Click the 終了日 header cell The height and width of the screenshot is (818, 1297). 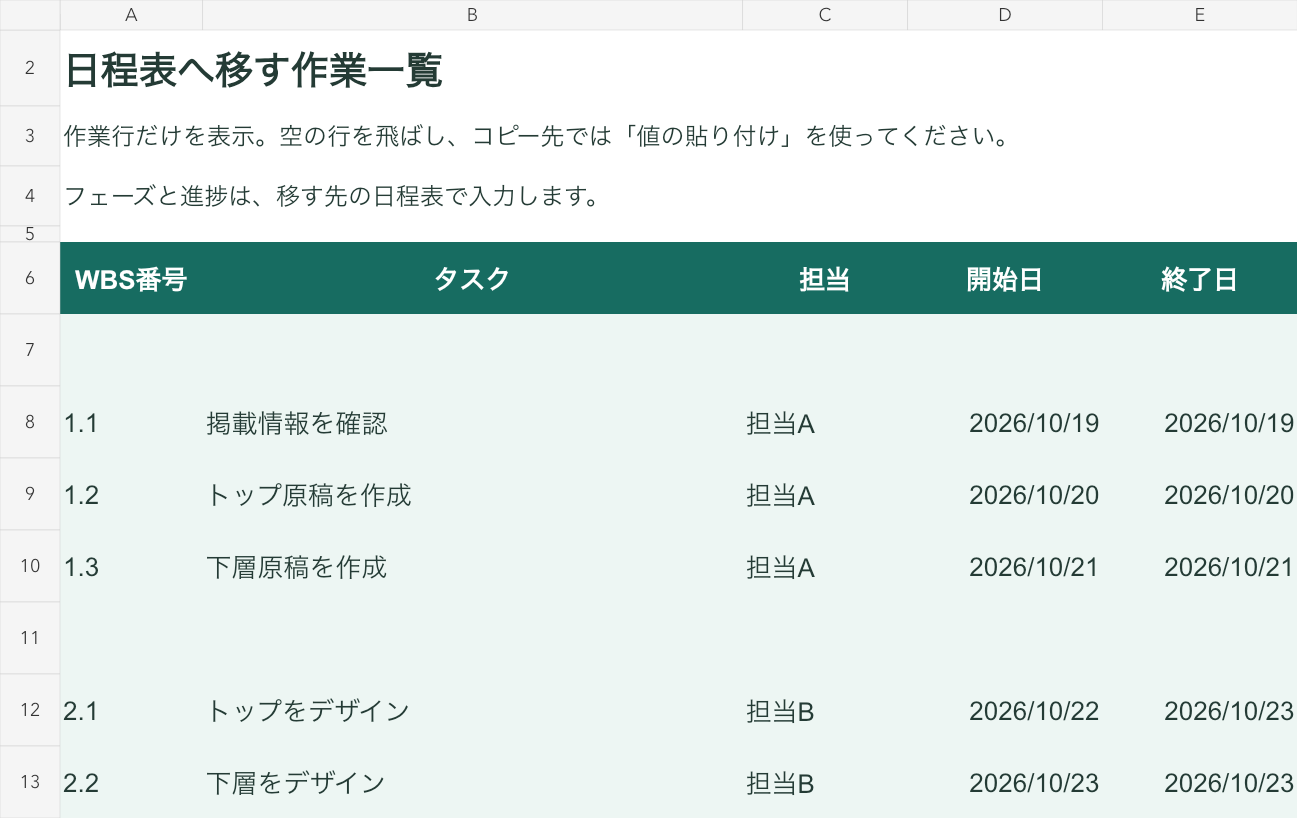tap(1199, 279)
